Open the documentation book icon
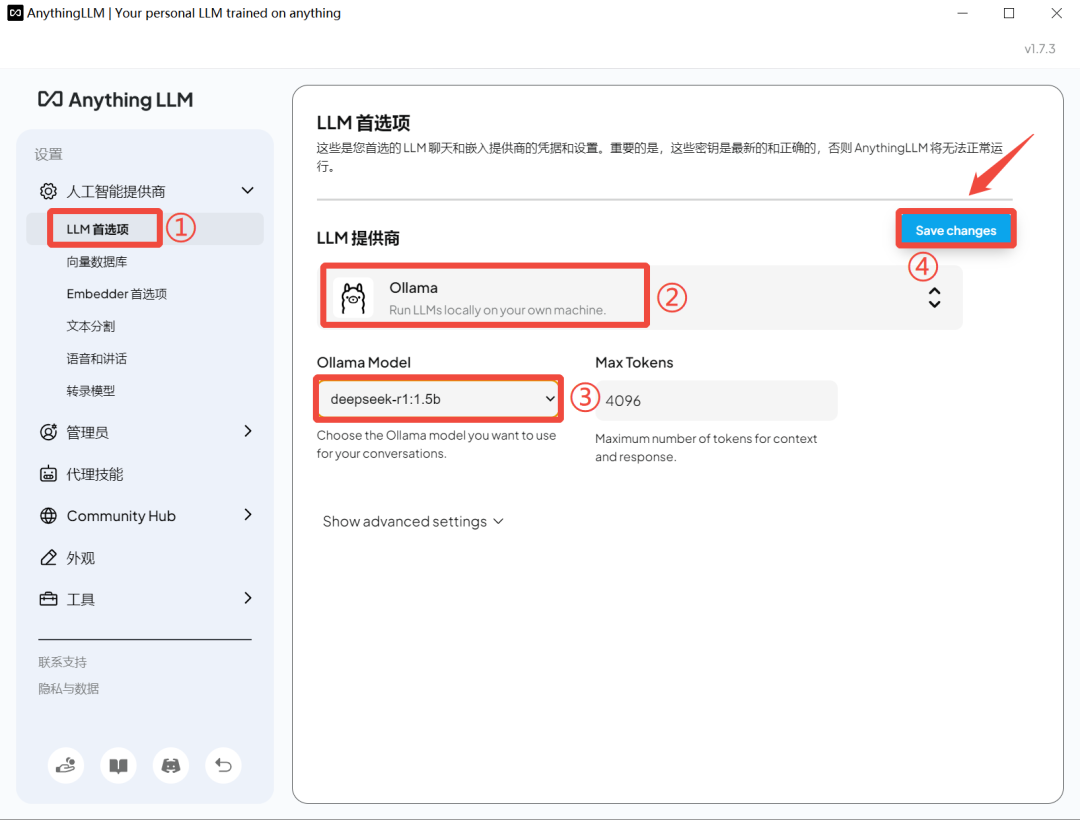Screen dimensions: 1080x820 [x=118, y=766]
